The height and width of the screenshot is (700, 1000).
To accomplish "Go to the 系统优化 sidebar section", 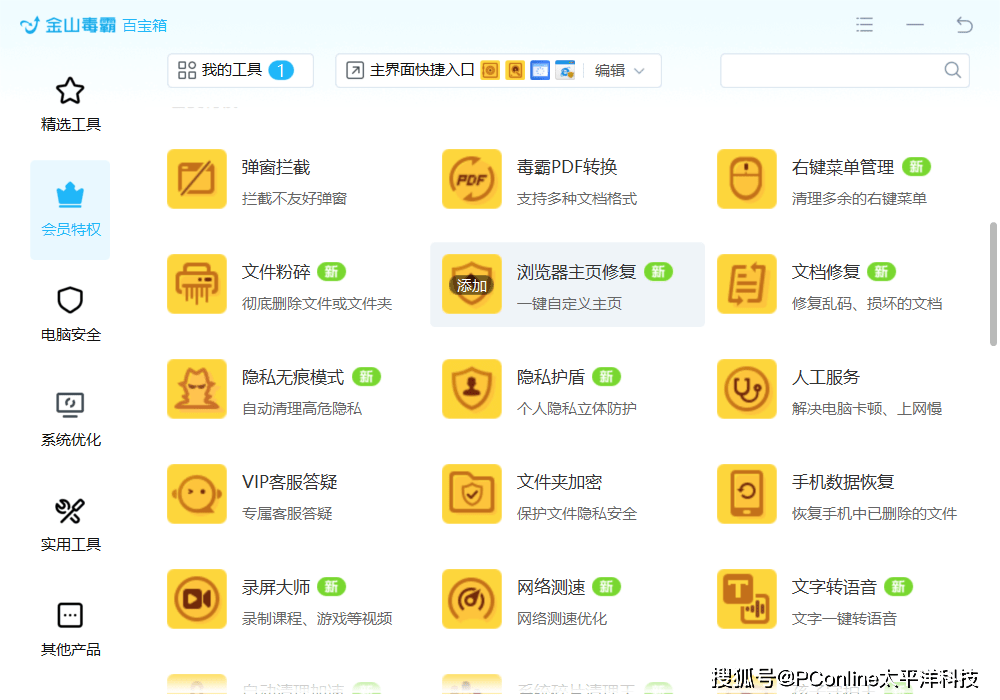I will 70,419.
